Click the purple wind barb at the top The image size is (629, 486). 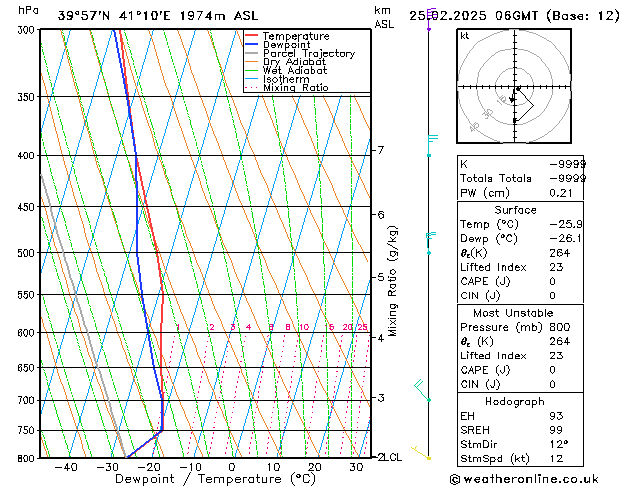pyautogui.click(x=429, y=18)
